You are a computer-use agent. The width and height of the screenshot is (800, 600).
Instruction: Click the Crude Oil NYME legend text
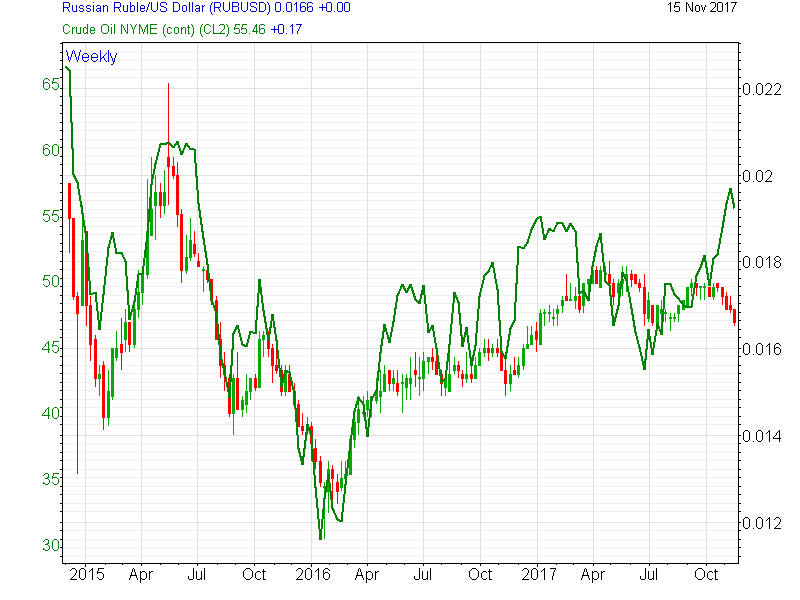click(x=182, y=30)
